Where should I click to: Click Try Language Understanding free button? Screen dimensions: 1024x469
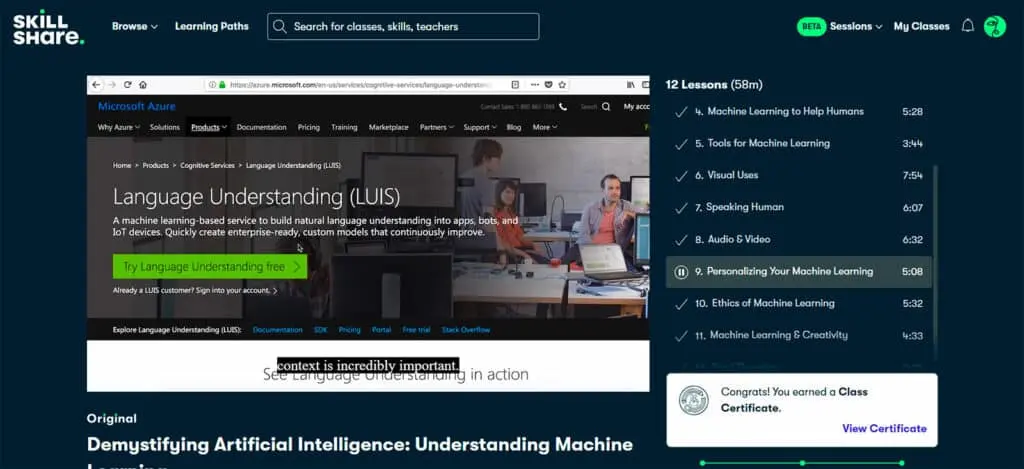pyautogui.click(x=210, y=267)
